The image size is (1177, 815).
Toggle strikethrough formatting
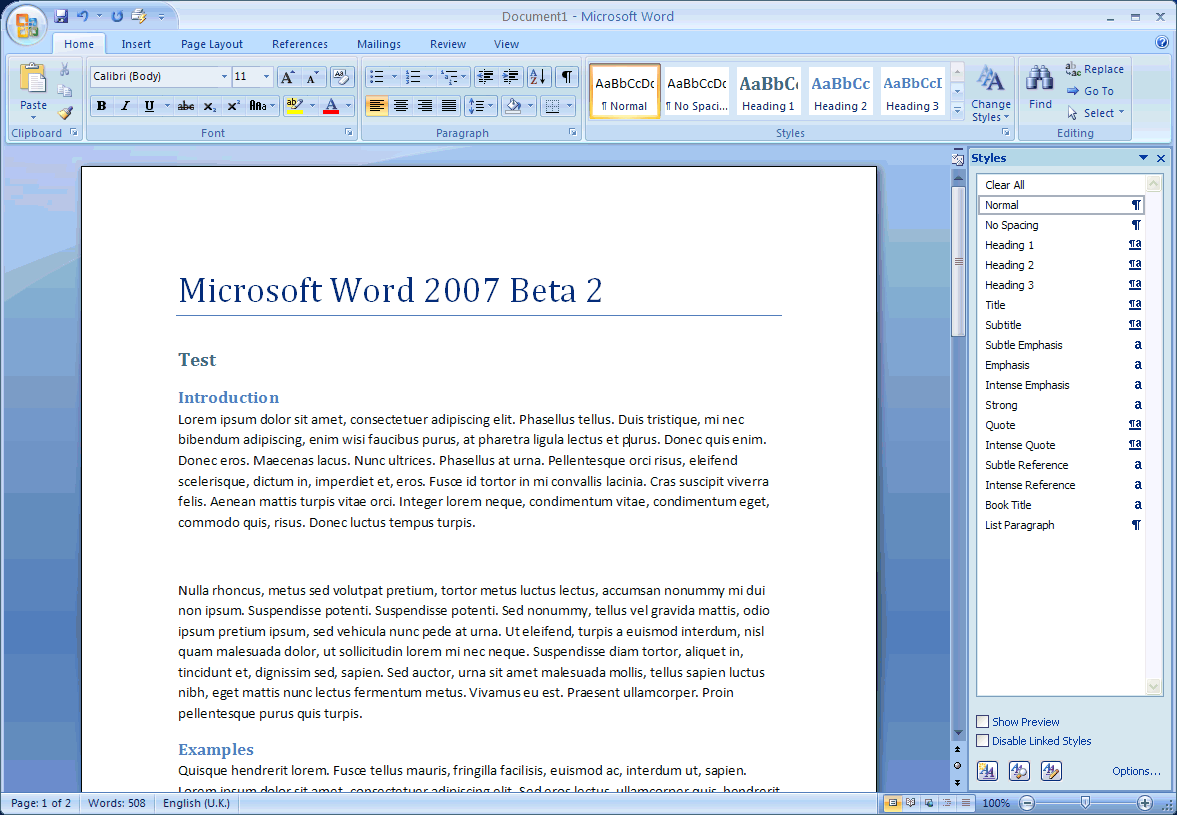tap(186, 105)
